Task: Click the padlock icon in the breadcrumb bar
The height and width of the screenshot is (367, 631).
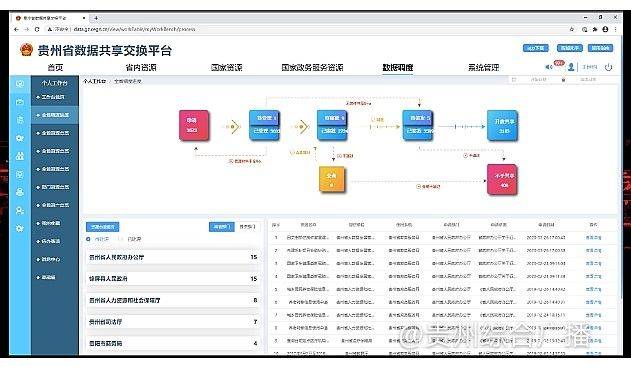Action: point(563,80)
